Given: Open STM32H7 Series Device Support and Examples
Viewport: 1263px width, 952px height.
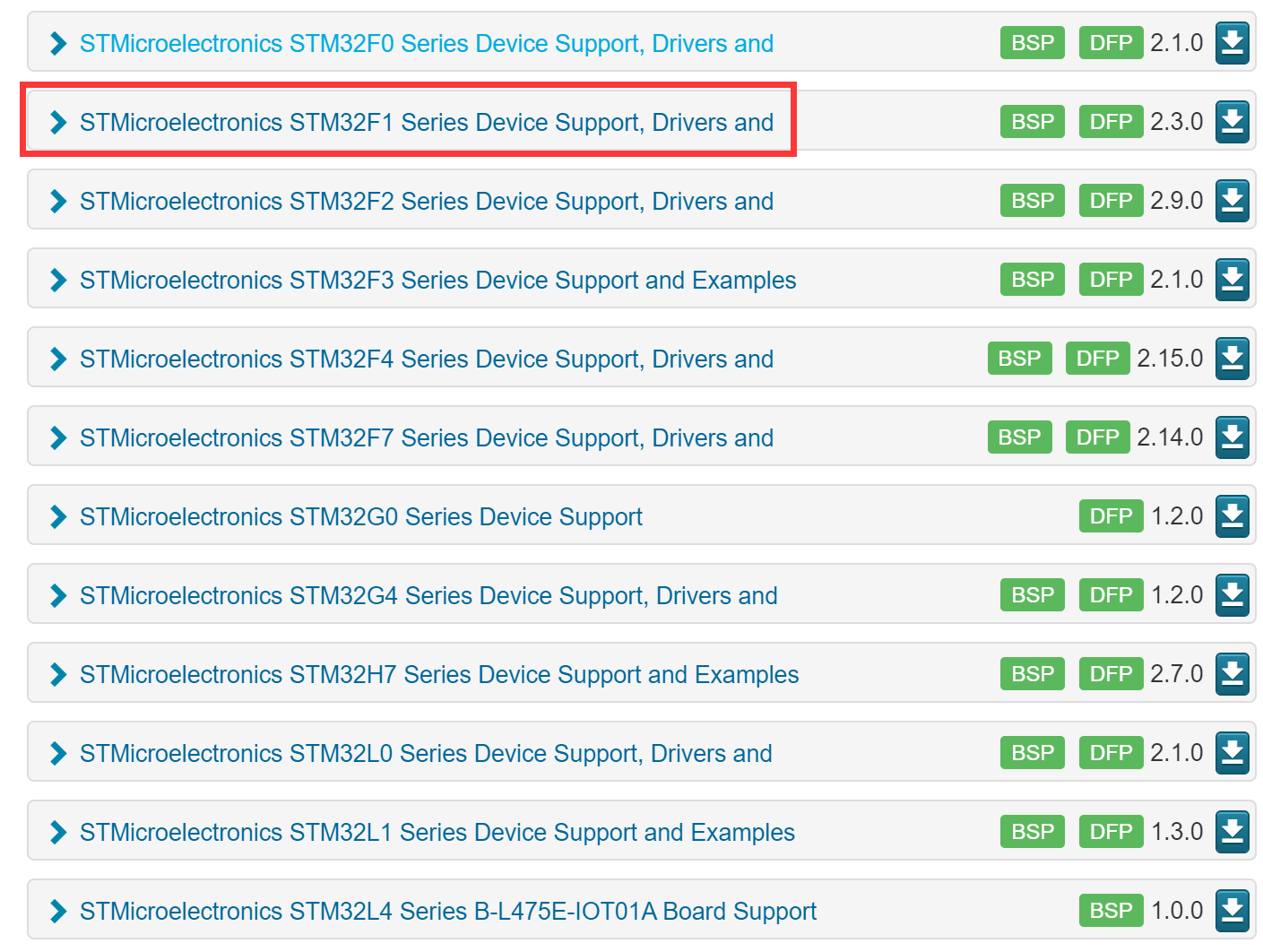Looking at the screenshot, I should [x=439, y=674].
